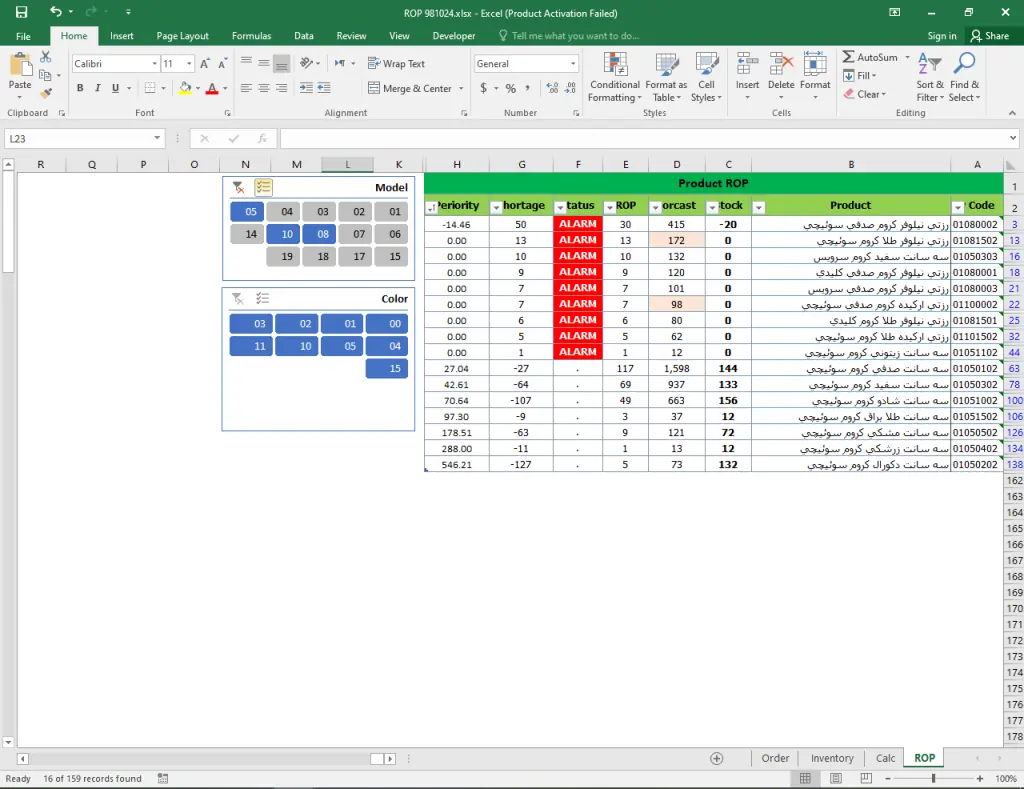
Task: Click into the Name Box field
Action: click(x=78, y=139)
